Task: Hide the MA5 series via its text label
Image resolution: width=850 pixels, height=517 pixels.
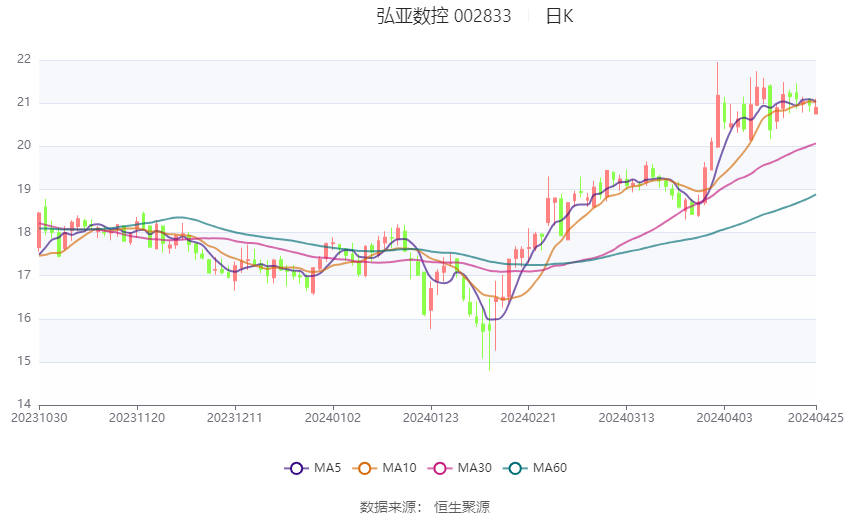Action: [327, 468]
